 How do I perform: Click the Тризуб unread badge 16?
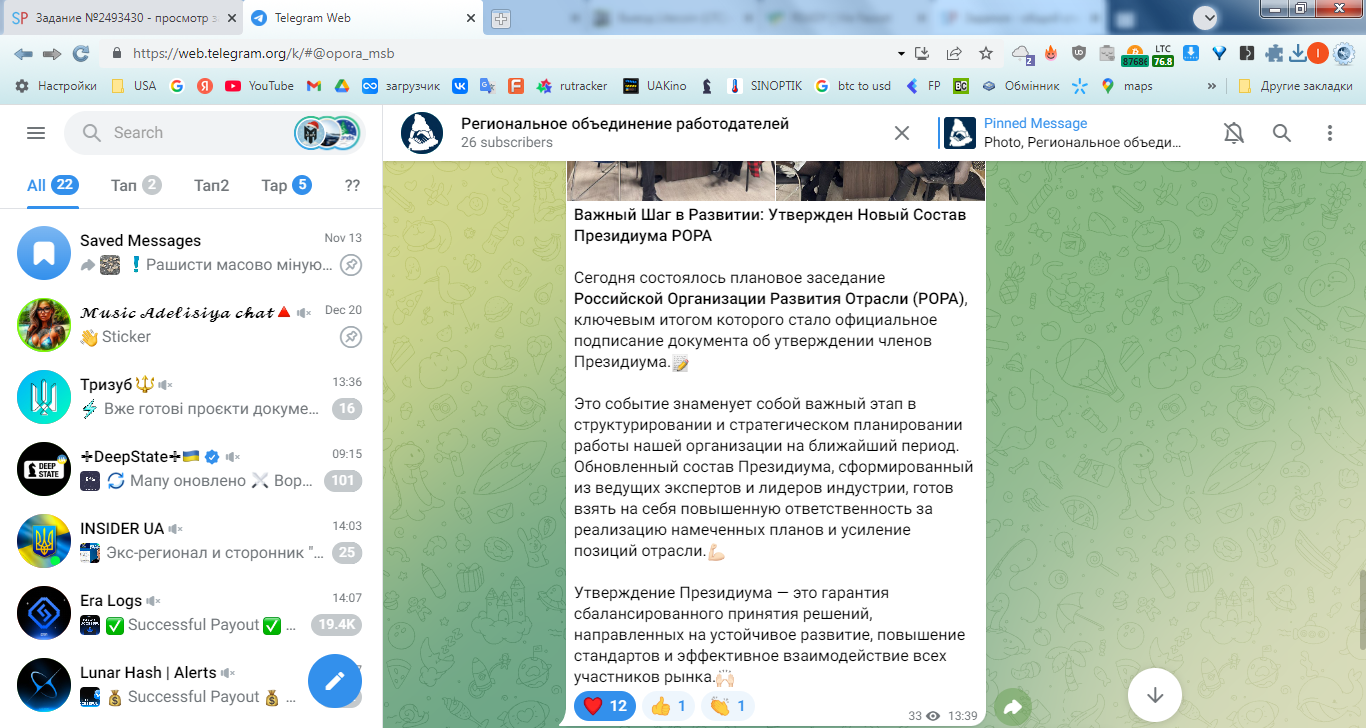[x=346, y=409]
